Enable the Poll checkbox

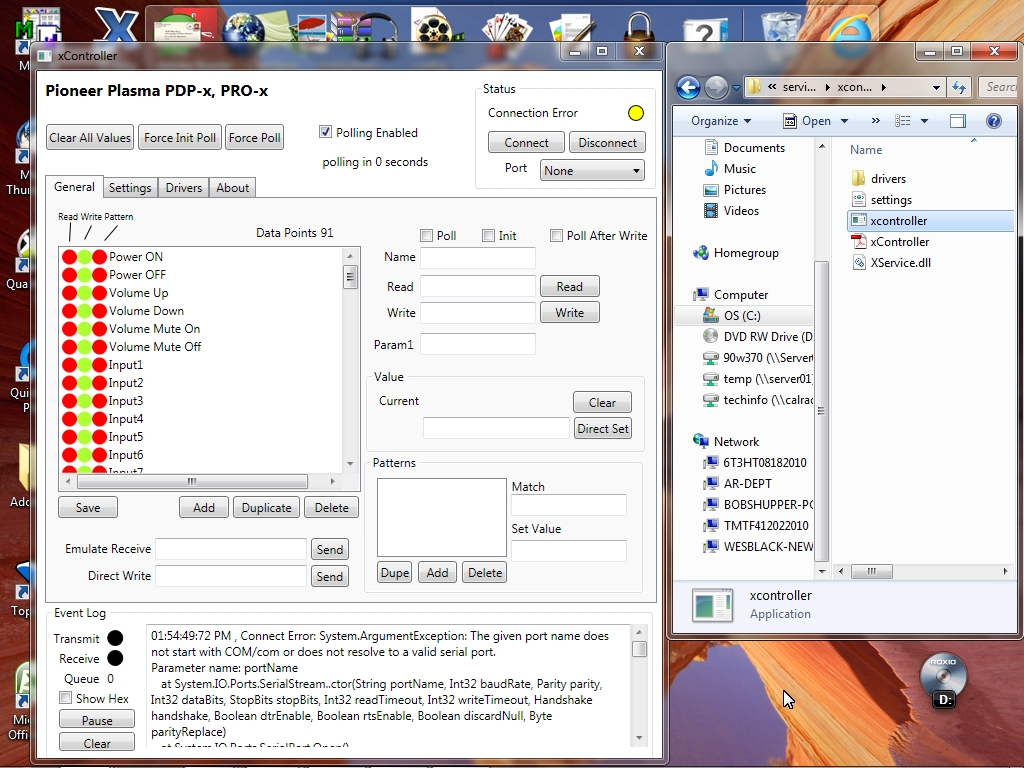(426, 235)
